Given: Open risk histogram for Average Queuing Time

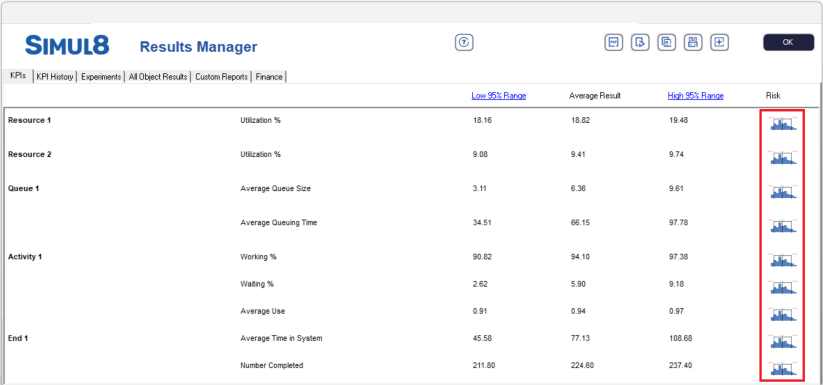Looking at the screenshot, I should tap(783, 226).
